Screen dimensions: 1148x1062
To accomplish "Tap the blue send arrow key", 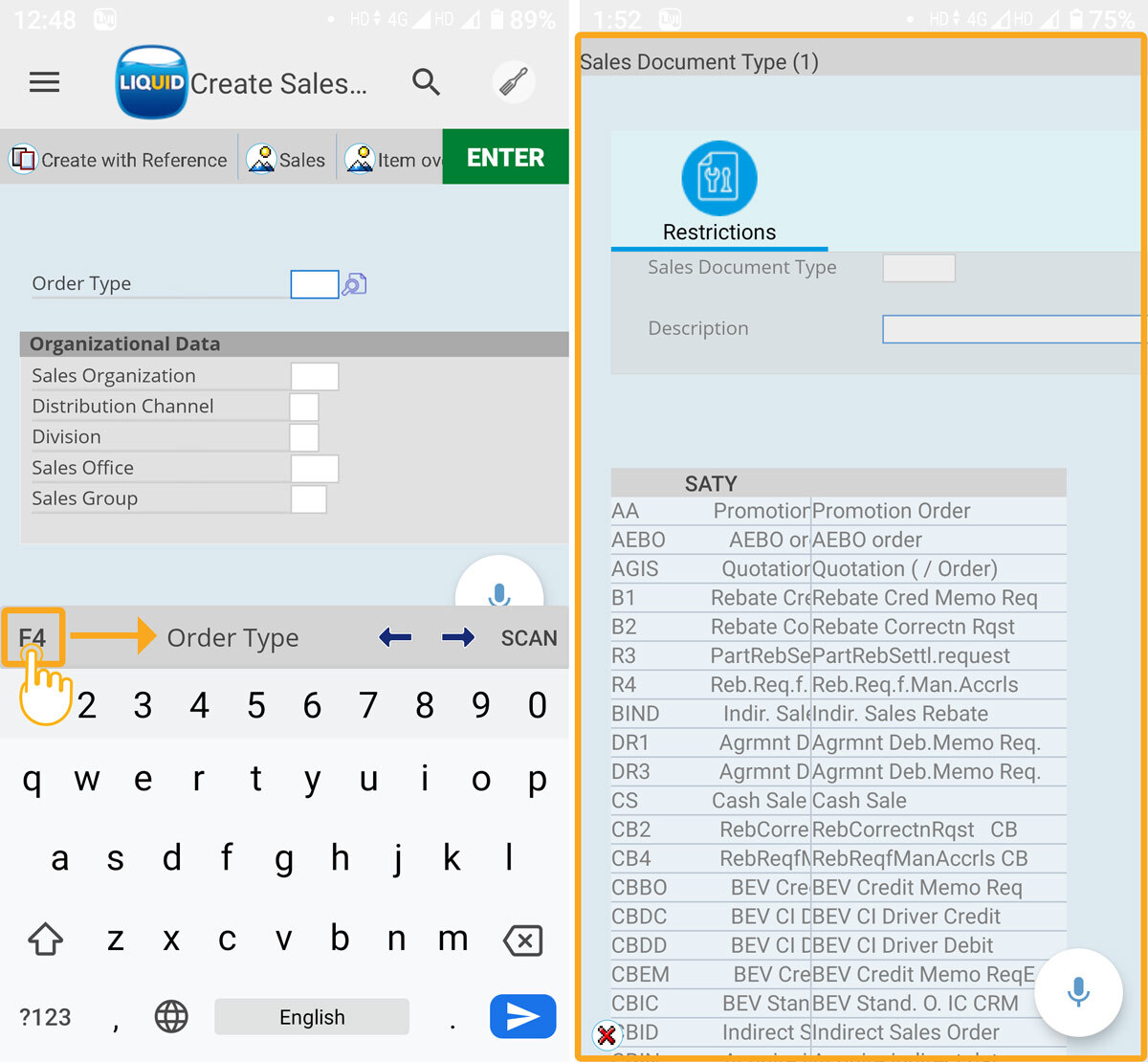I will click(522, 1017).
